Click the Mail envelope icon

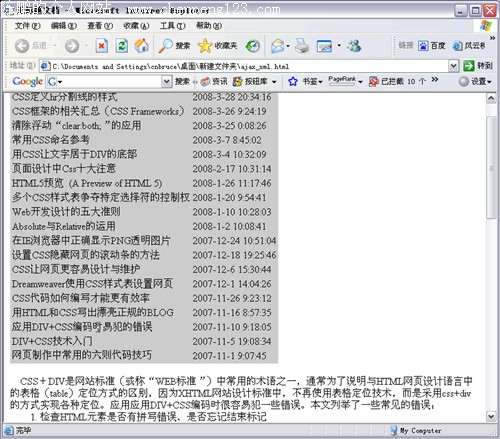click(x=278, y=46)
